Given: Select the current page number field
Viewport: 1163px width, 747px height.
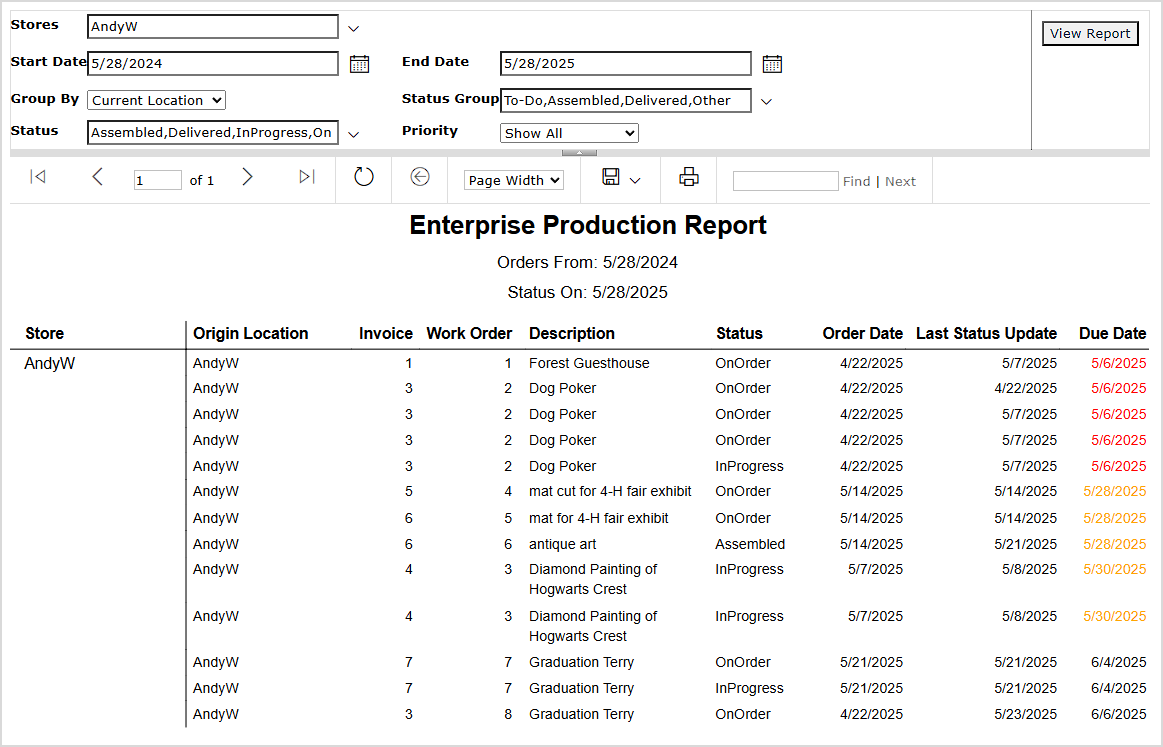Looking at the screenshot, I should [x=157, y=179].
